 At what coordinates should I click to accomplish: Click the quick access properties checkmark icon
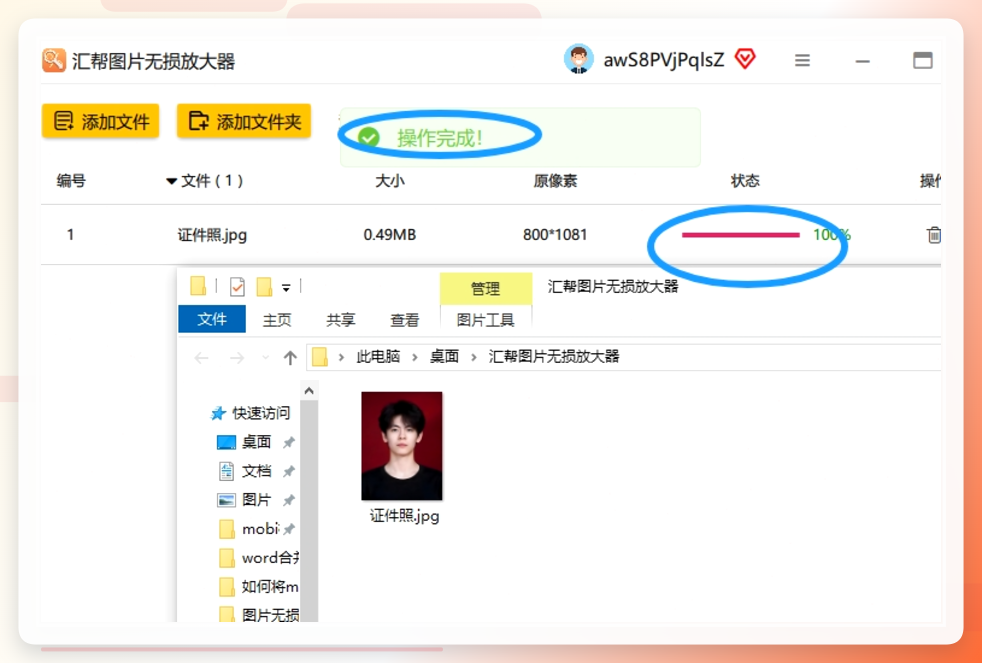coord(237,287)
